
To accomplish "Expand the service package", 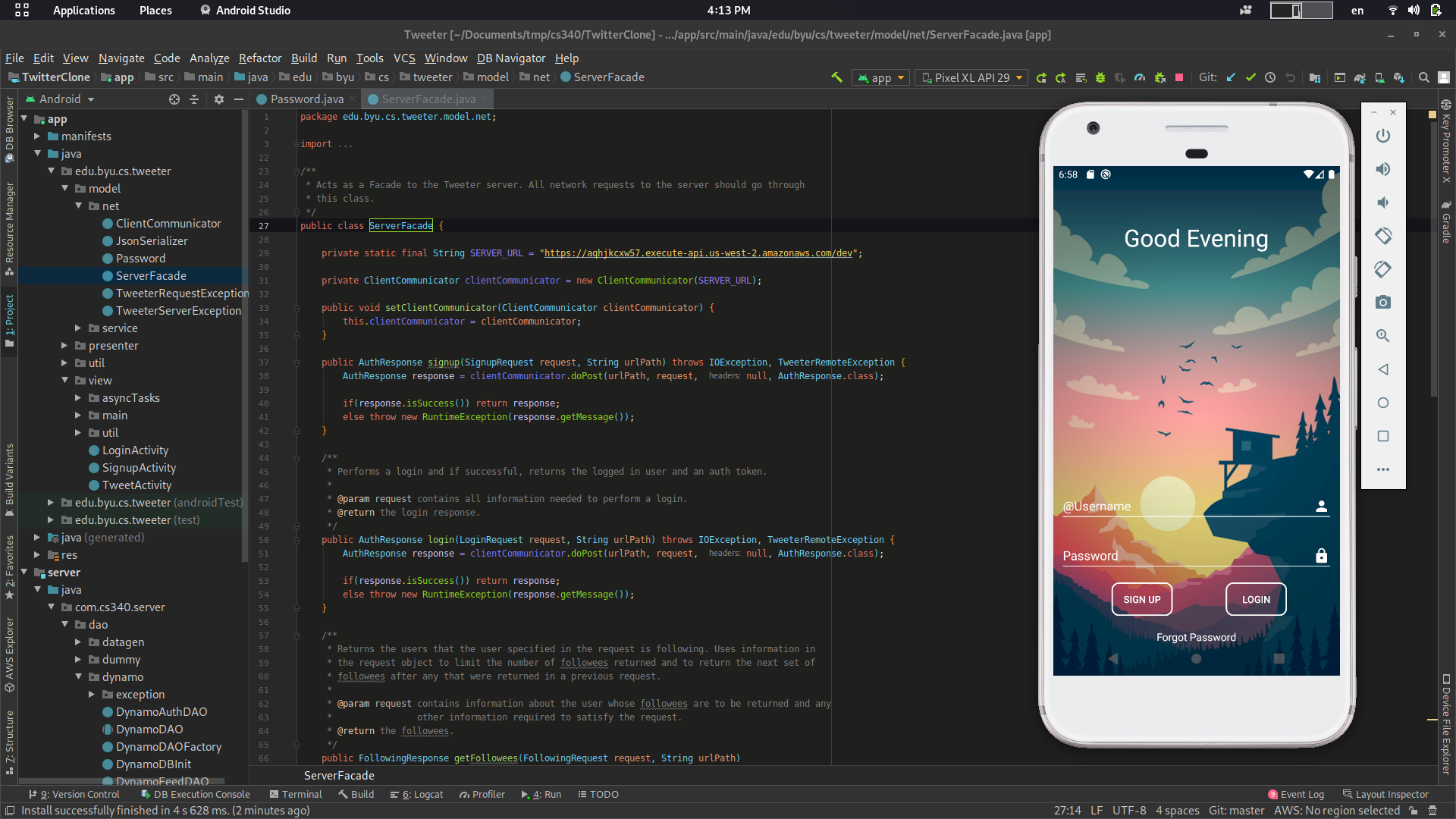I will [78, 328].
